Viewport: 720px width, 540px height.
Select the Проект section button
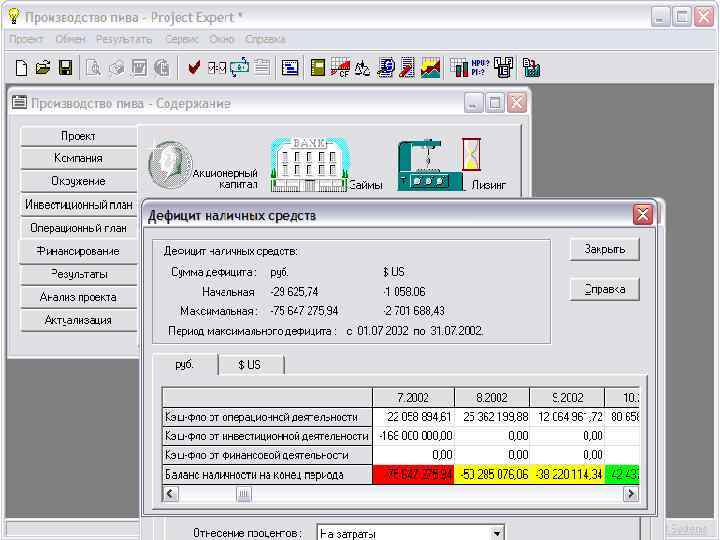pos(79,136)
